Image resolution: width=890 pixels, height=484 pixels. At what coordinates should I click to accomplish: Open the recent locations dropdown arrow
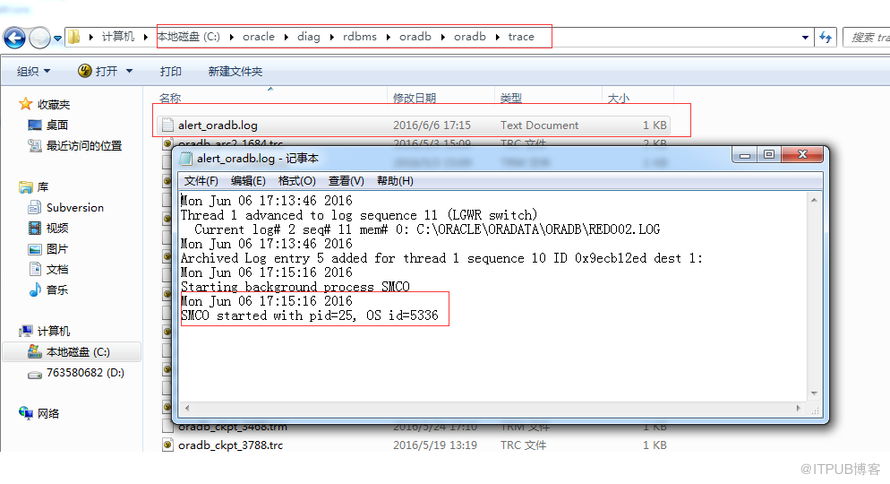pyautogui.click(x=57, y=39)
